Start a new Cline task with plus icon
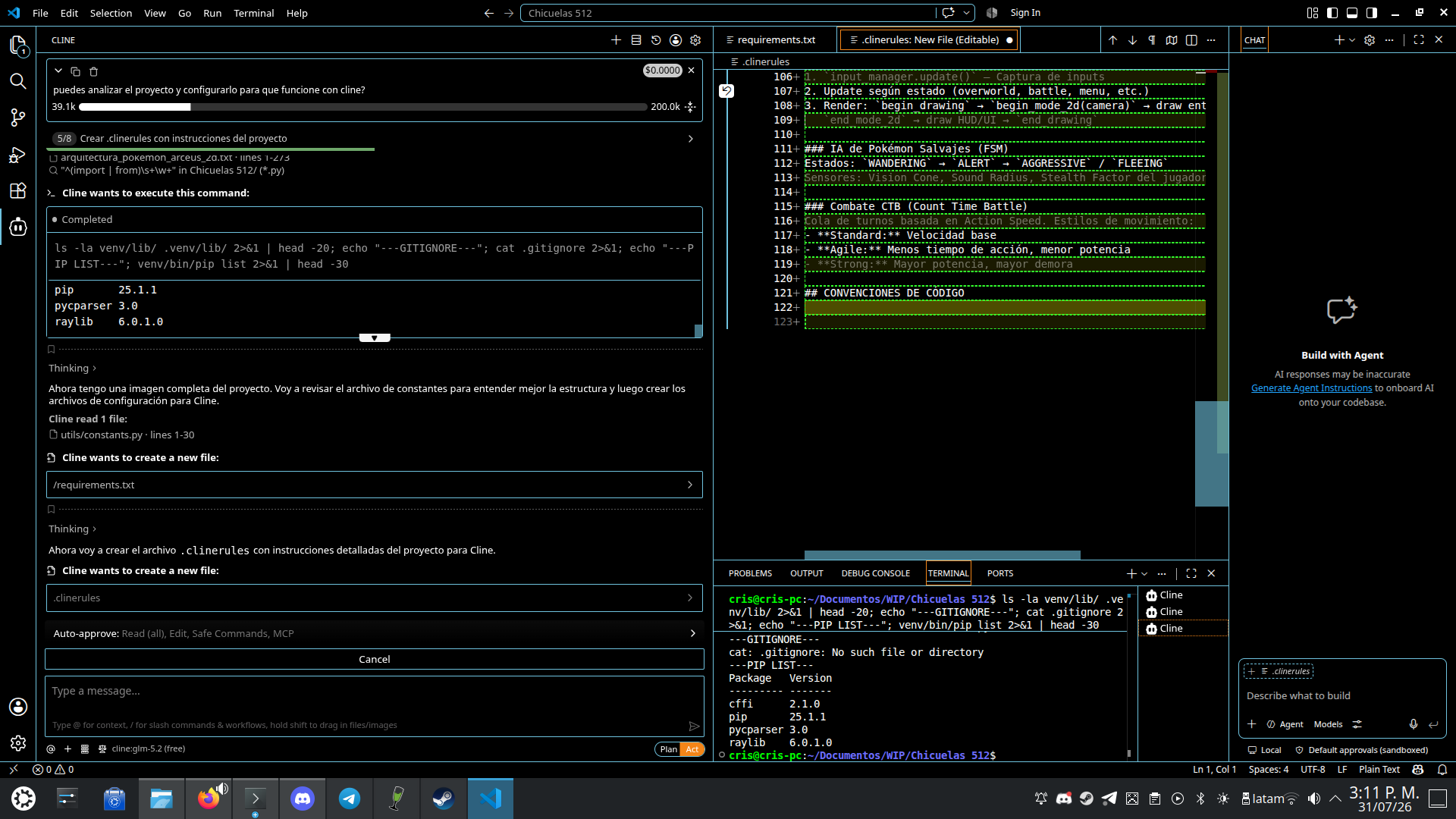The width and height of the screenshot is (1456, 819). tap(617, 40)
